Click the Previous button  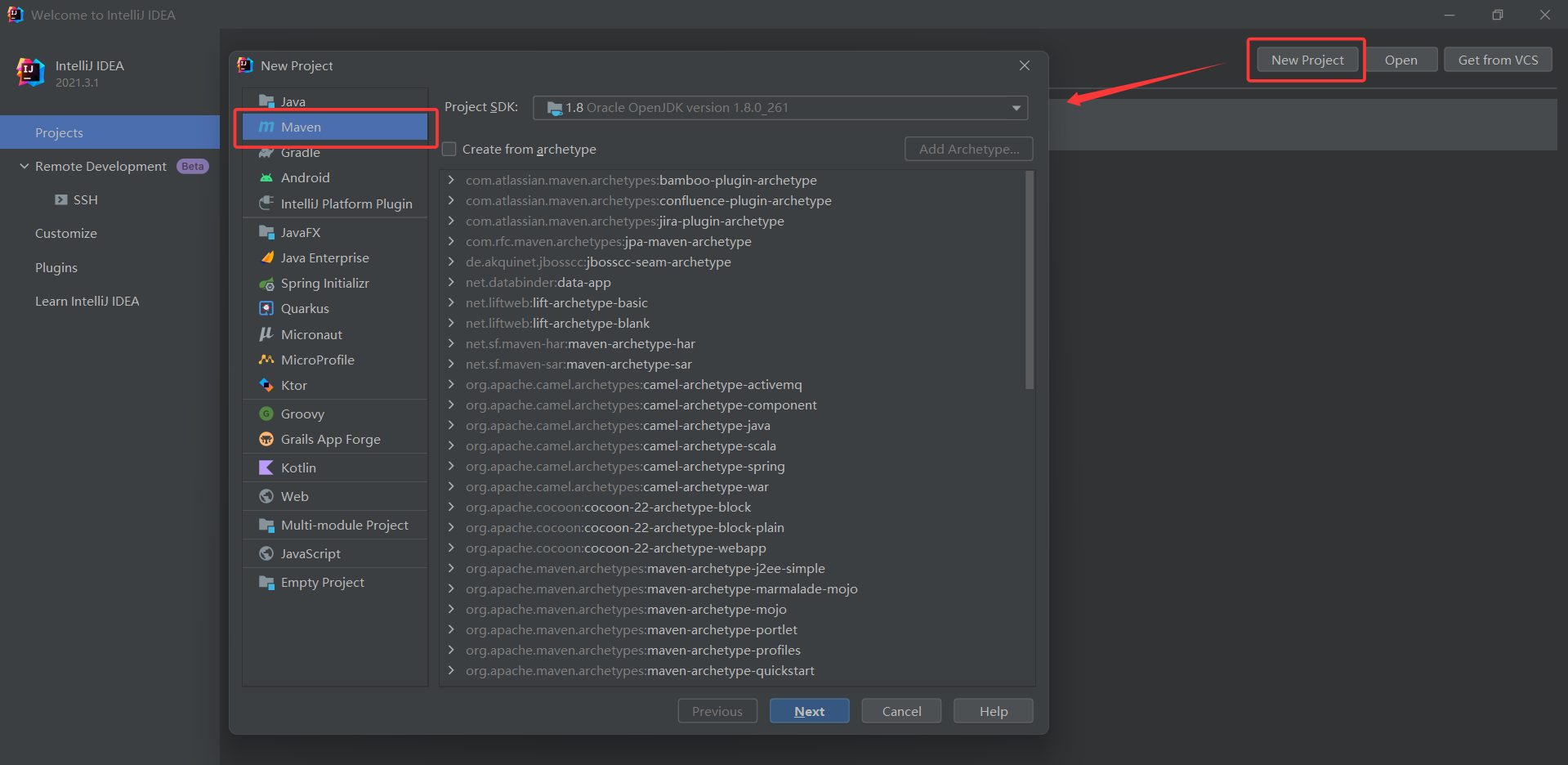(x=717, y=711)
